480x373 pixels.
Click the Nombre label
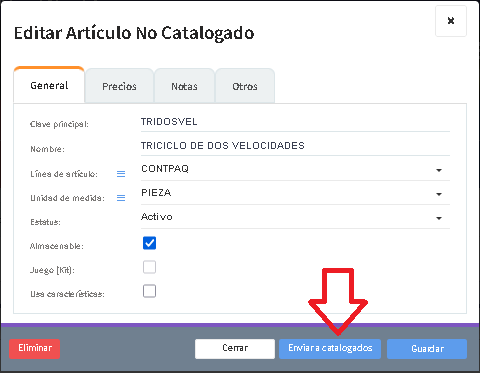(47, 149)
